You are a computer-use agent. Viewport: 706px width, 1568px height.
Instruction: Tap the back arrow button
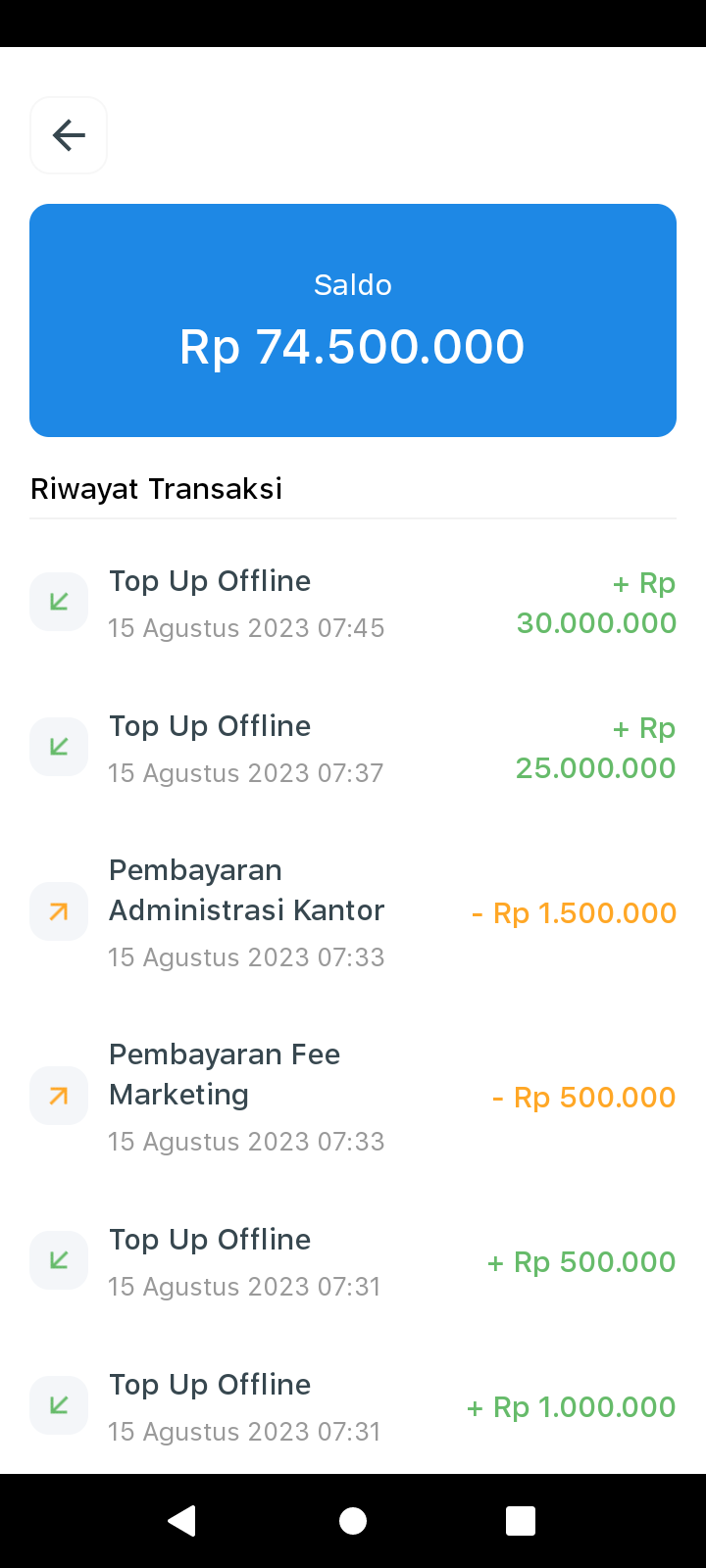tap(69, 135)
